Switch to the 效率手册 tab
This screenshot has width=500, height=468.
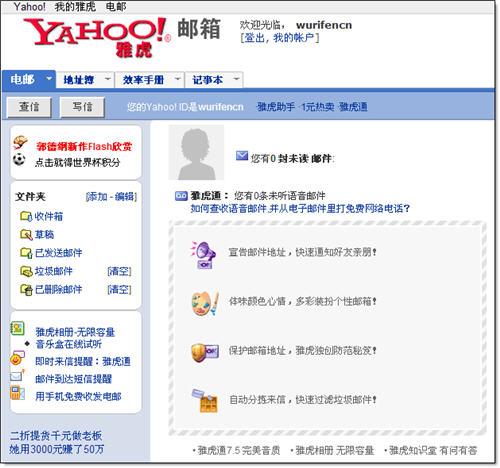[143, 80]
